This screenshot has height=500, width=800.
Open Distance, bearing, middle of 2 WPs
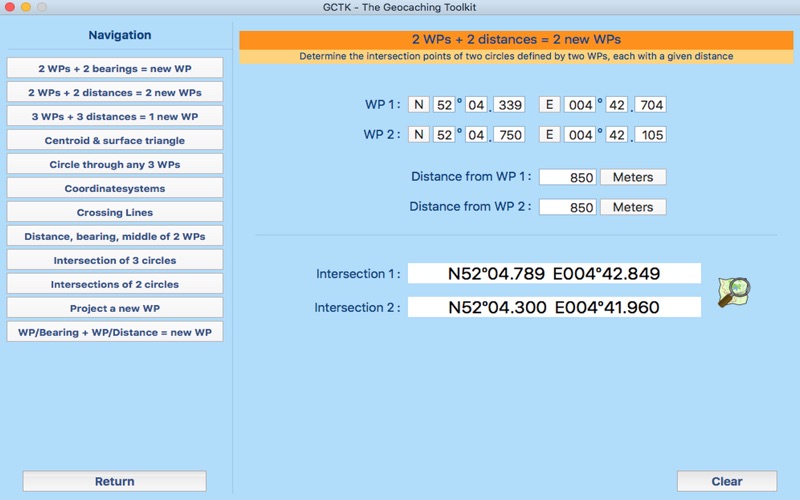[115, 236]
